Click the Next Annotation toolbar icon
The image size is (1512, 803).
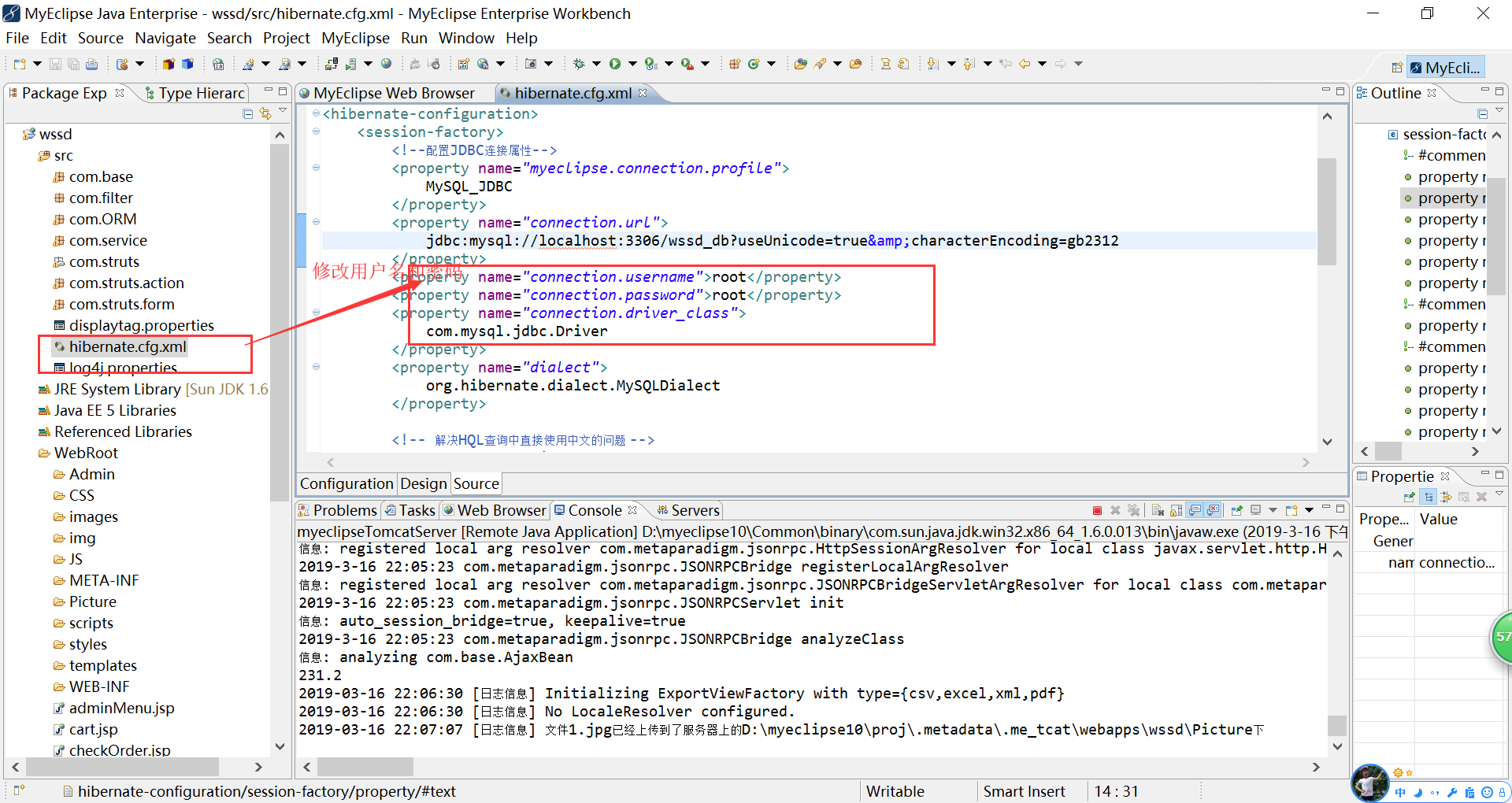click(933, 64)
